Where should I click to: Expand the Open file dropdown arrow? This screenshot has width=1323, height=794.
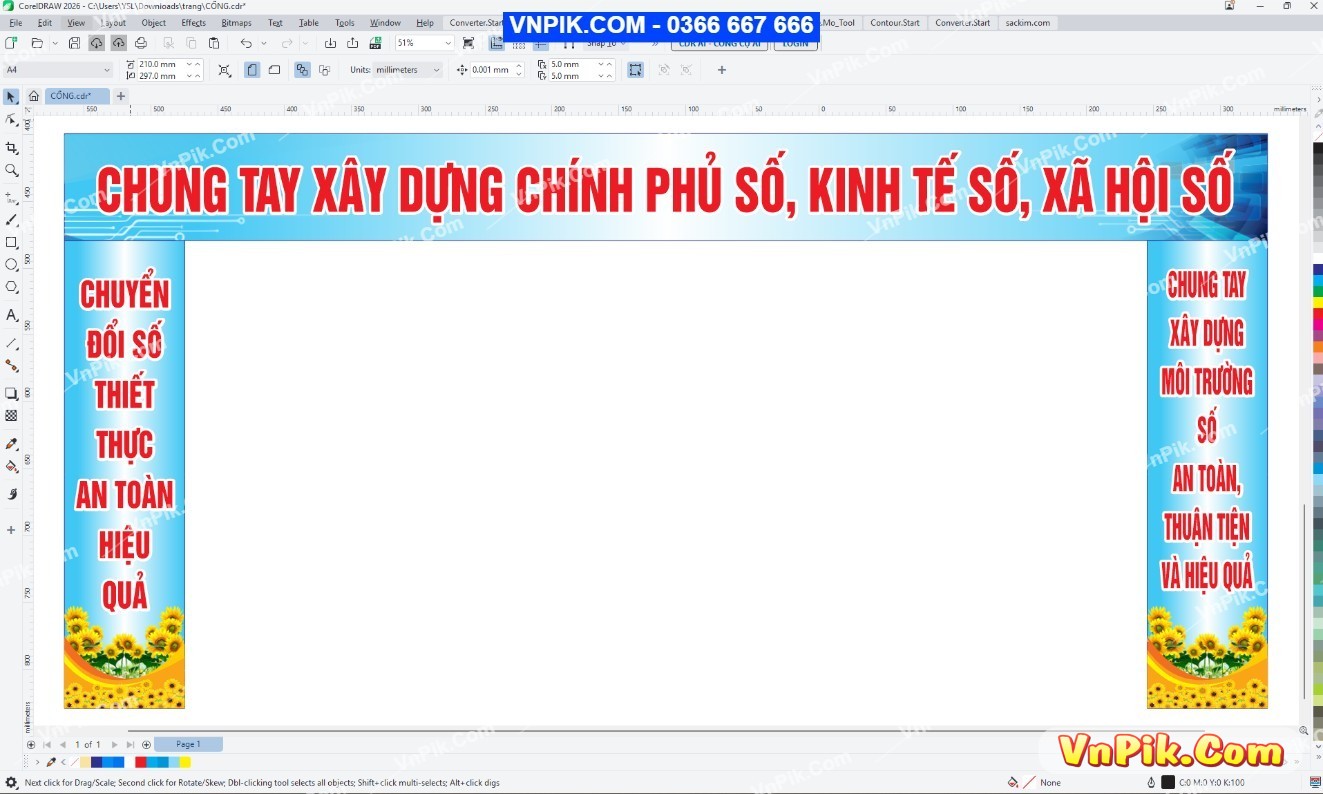click(x=53, y=43)
